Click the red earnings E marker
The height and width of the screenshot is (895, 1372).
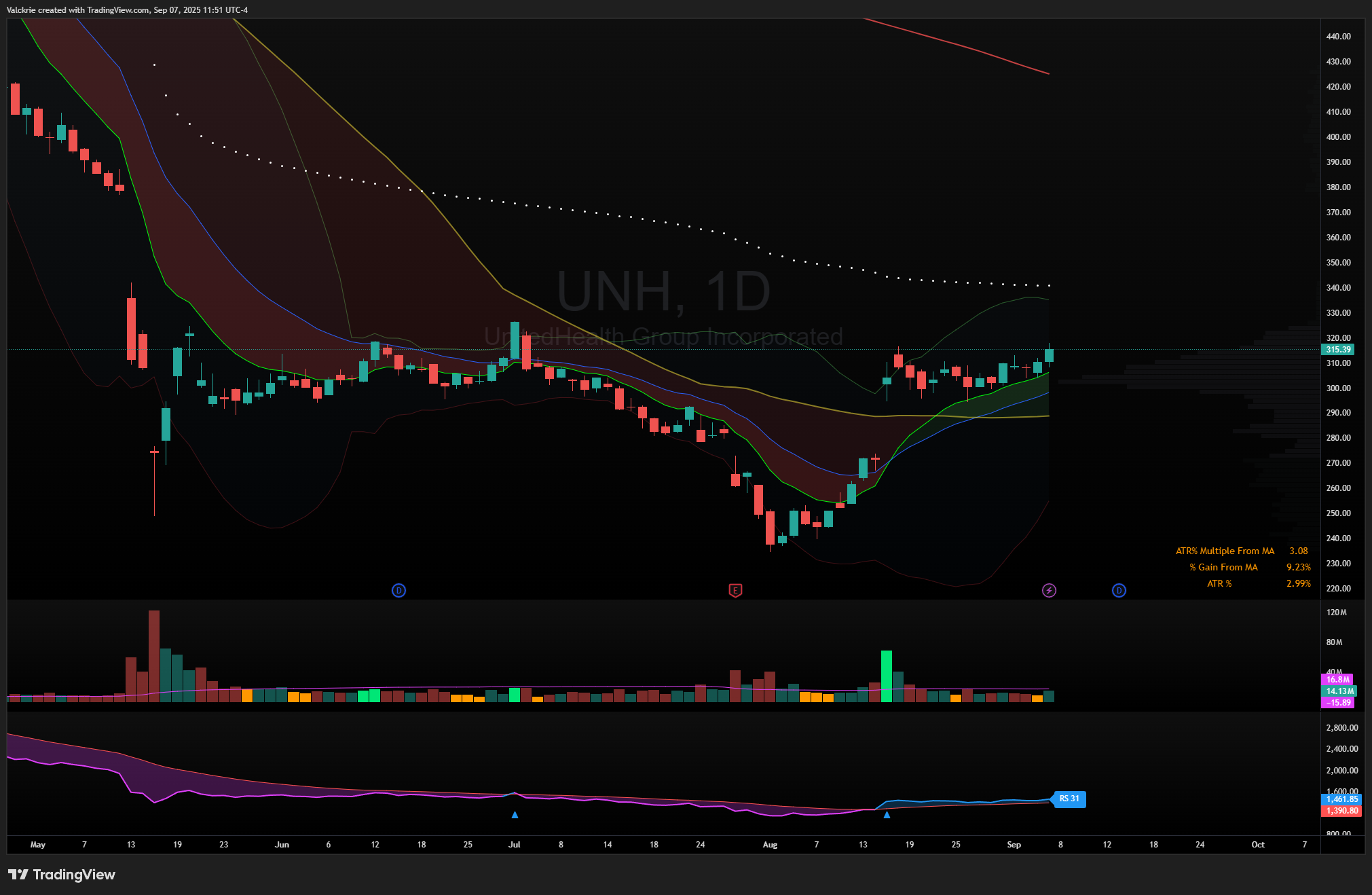tap(735, 590)
